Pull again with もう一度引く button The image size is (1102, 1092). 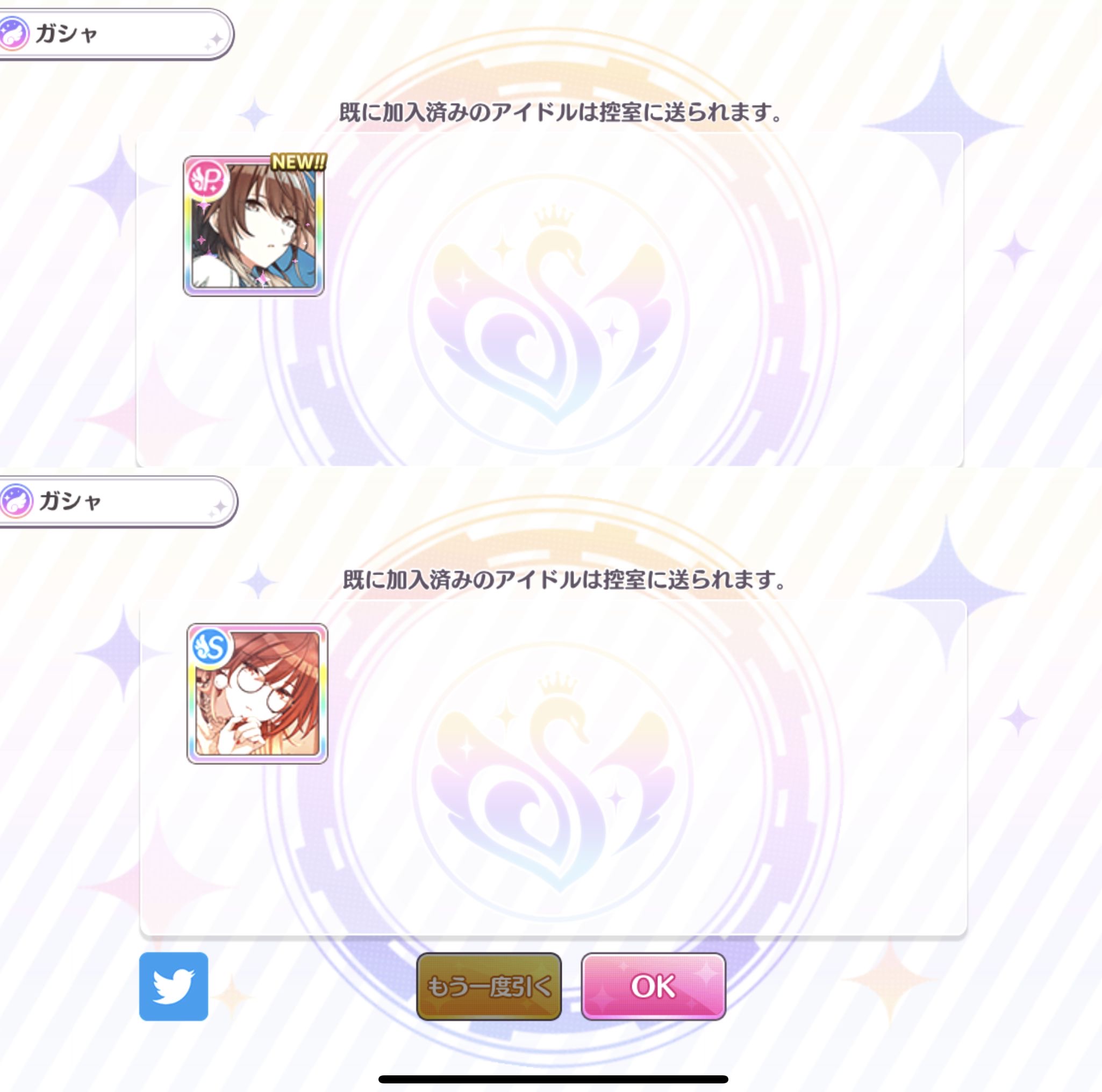[x=489, y=987]
